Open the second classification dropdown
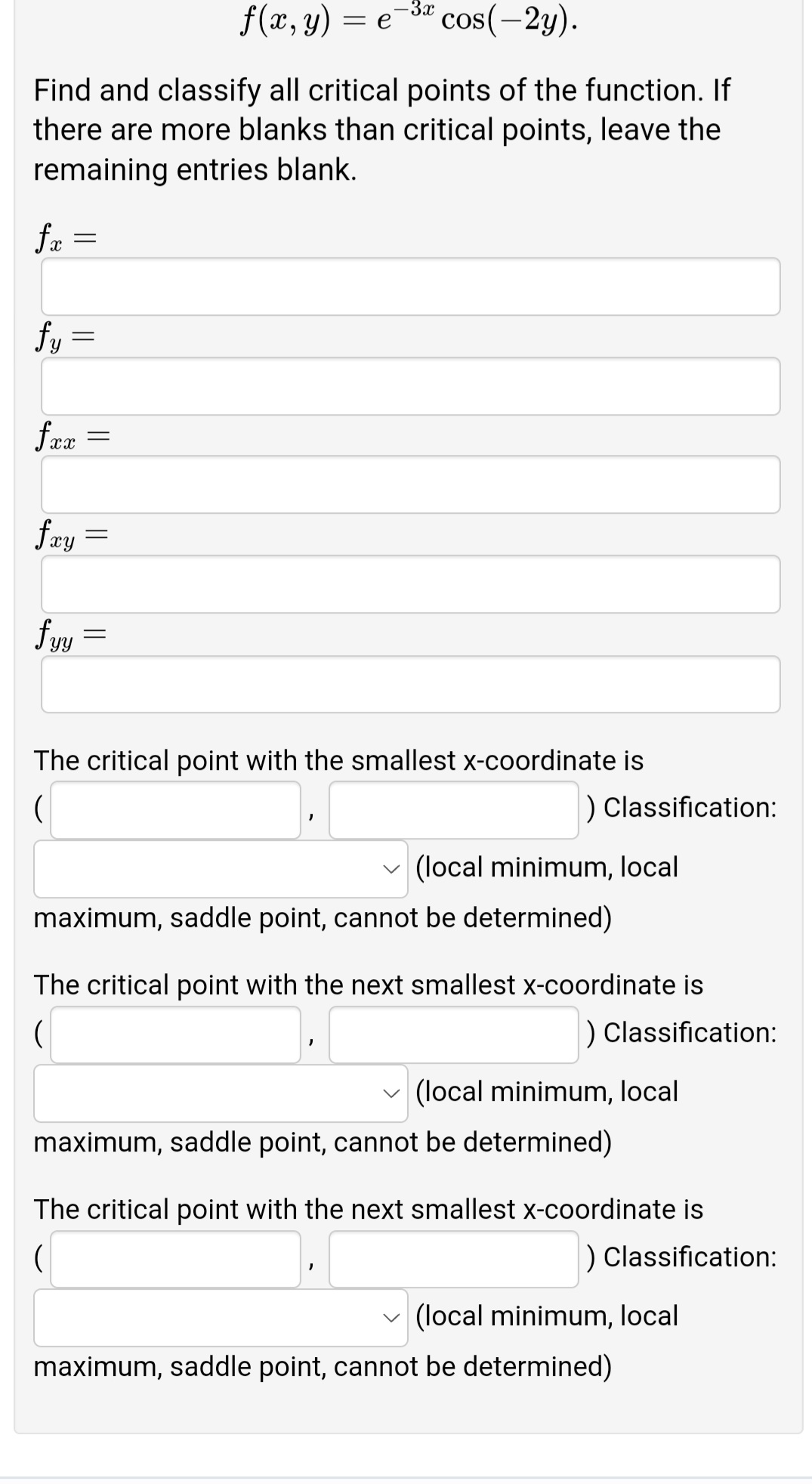 coord(220,1093)
